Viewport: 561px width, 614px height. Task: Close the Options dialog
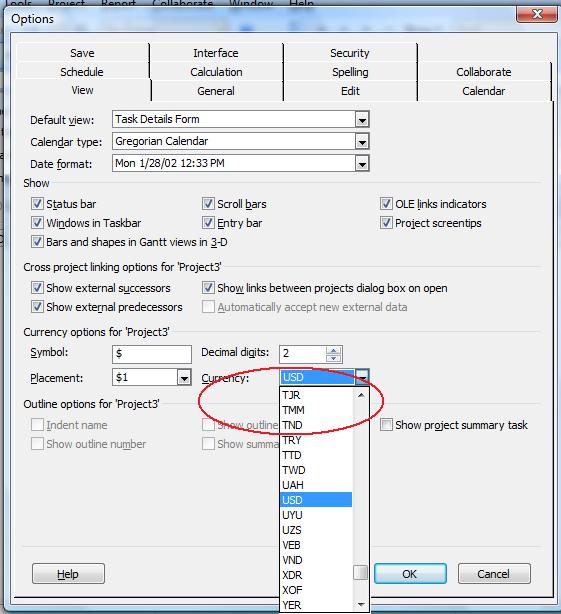[x=537, y=14]
